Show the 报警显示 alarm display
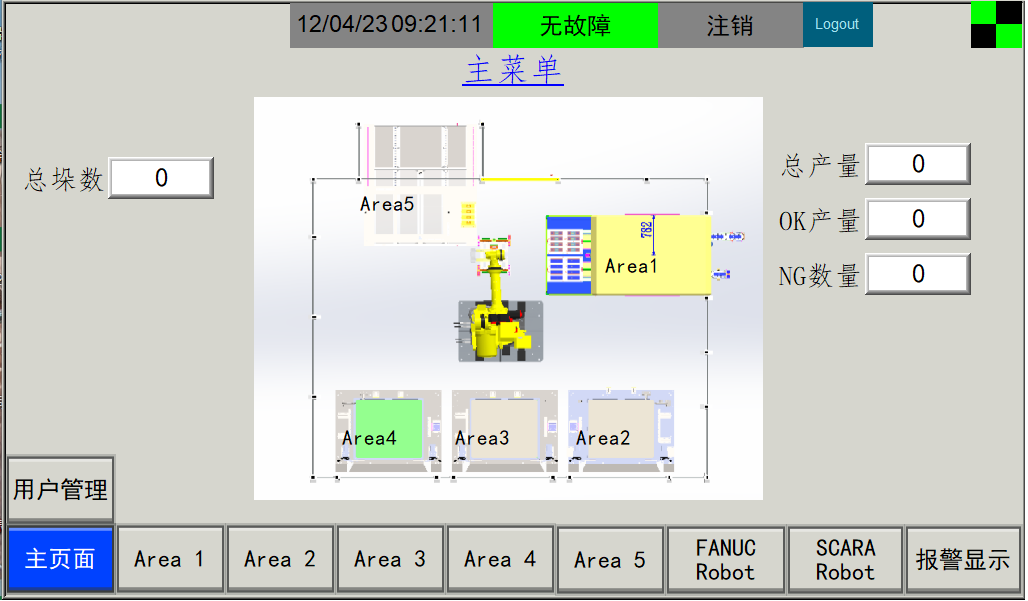The width and height of the screenshot is (1028, 601). point(962,560)
